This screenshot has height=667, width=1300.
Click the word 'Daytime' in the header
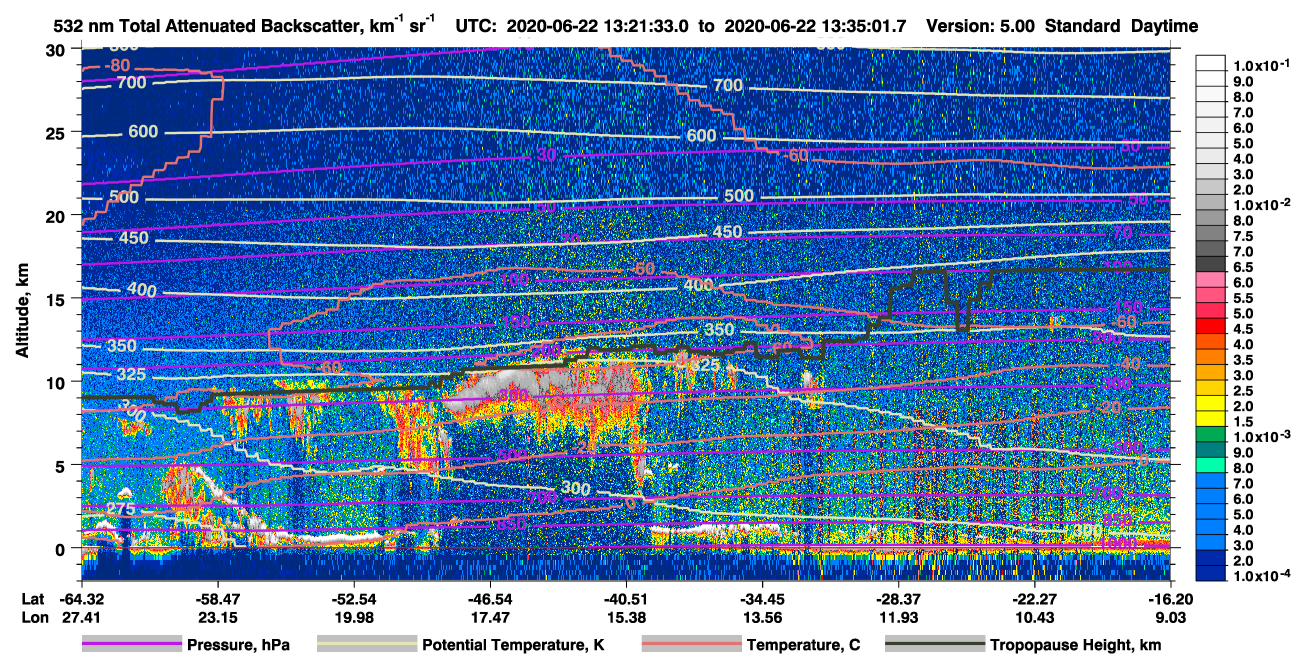point(1163,26)
